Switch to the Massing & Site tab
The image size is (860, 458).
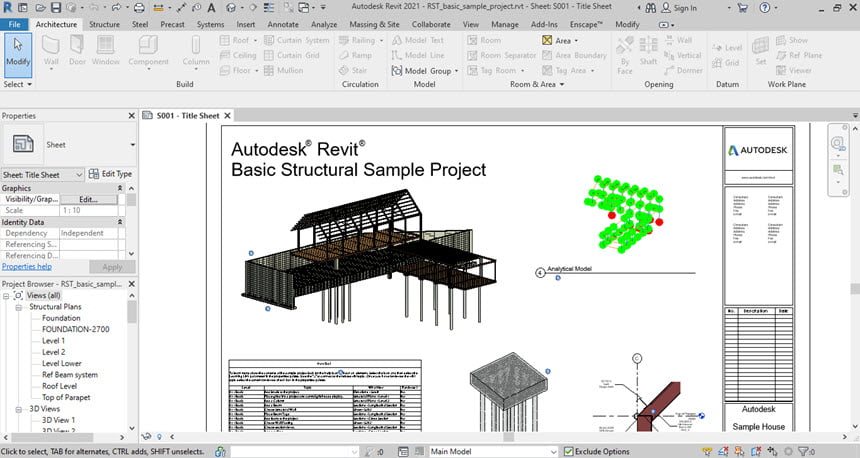pyautogui.click(x=374, y=25)
